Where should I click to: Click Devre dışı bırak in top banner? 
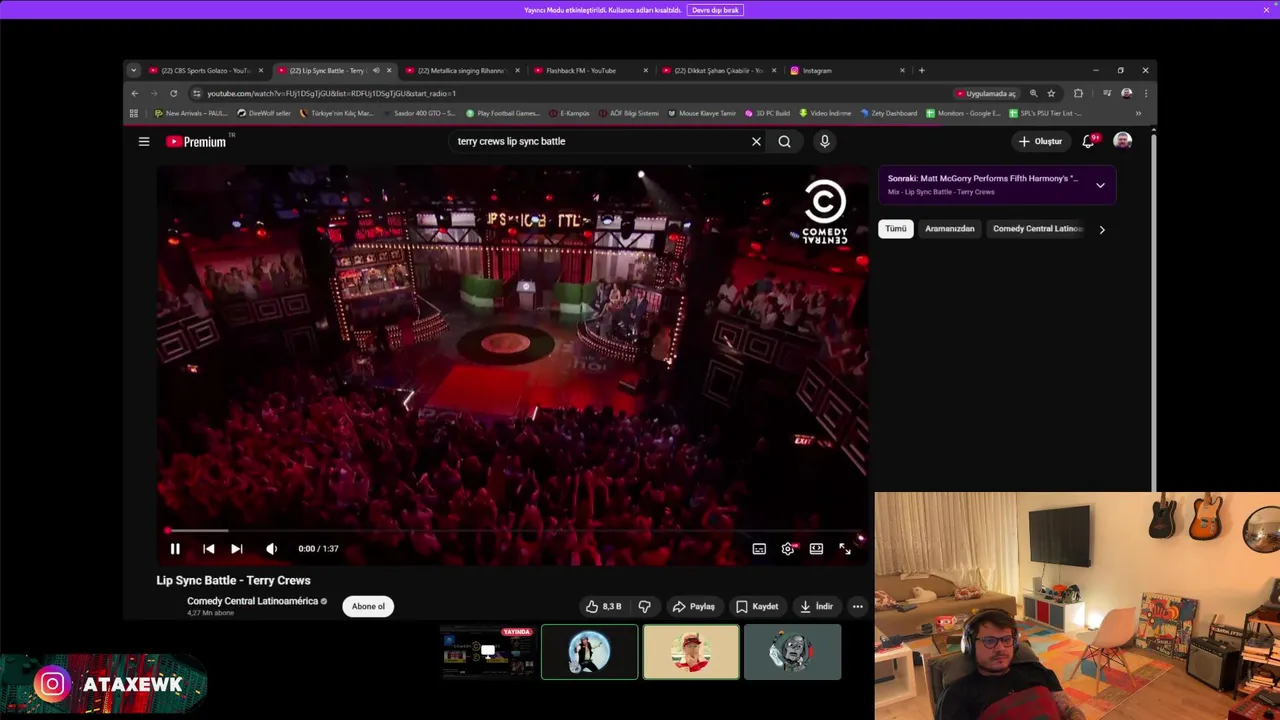[x=715, y=10]
